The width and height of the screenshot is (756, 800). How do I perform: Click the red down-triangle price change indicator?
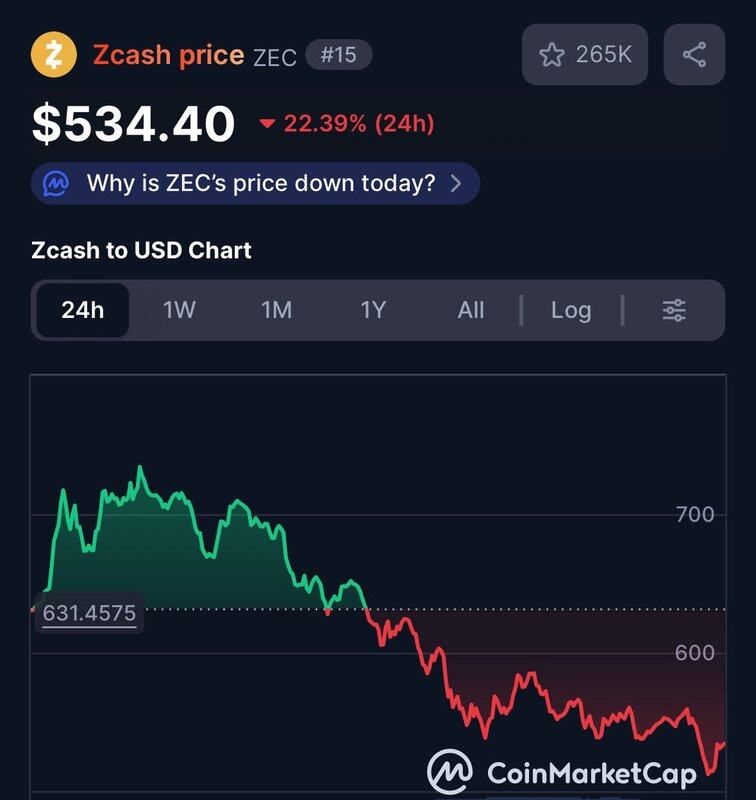click(267, 124)
